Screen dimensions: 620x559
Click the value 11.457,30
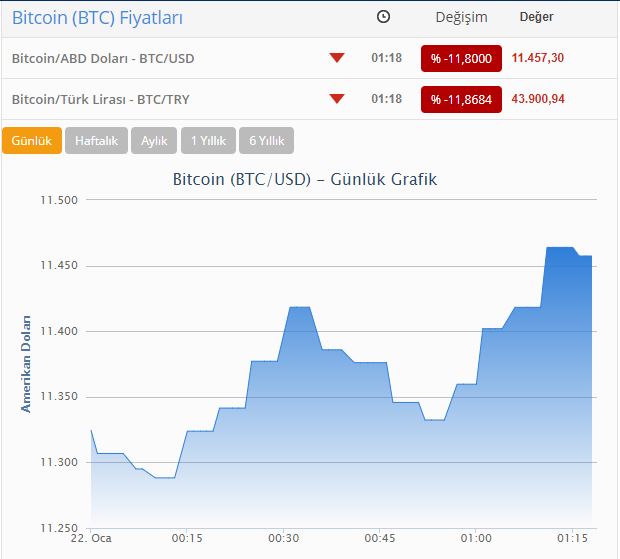(538, 58)
